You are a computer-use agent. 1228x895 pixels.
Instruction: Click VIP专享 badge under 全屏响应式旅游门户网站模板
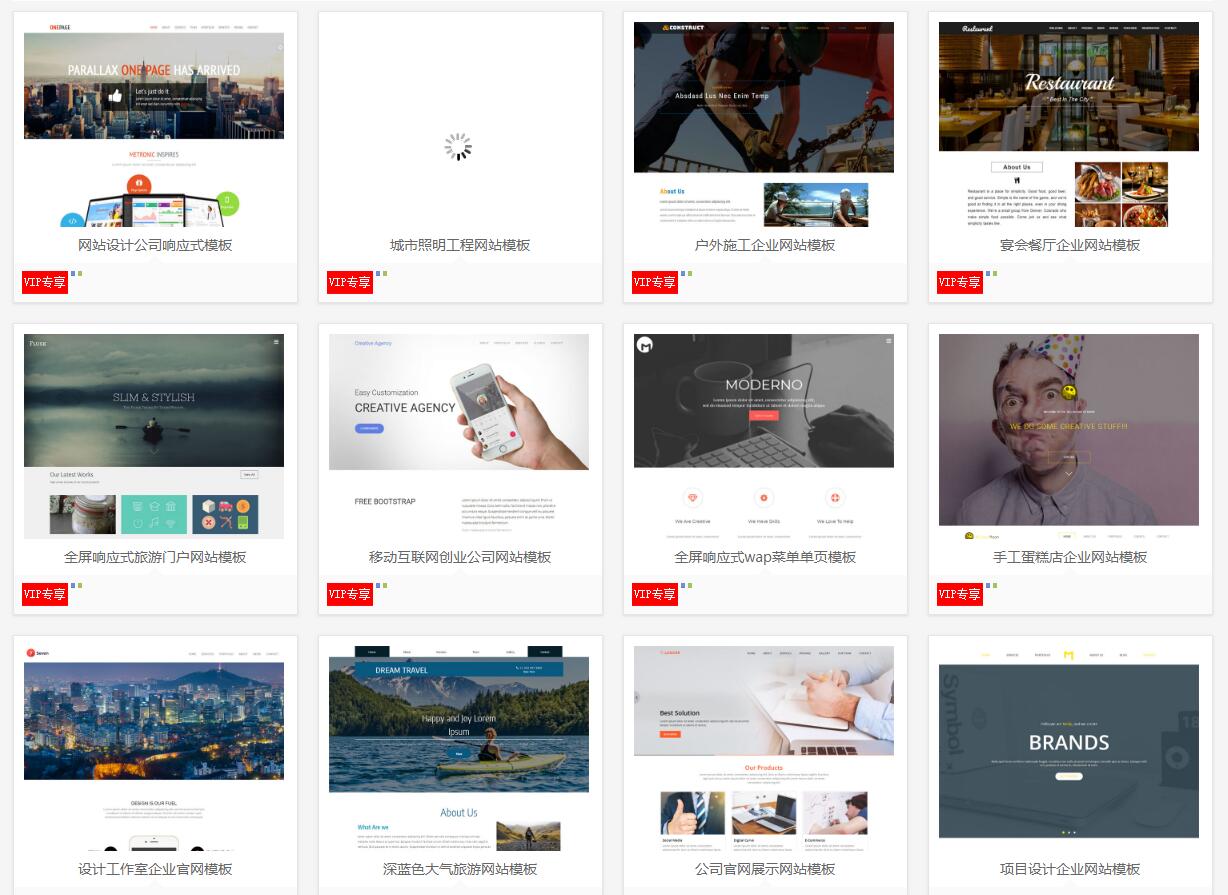(45, 594)
